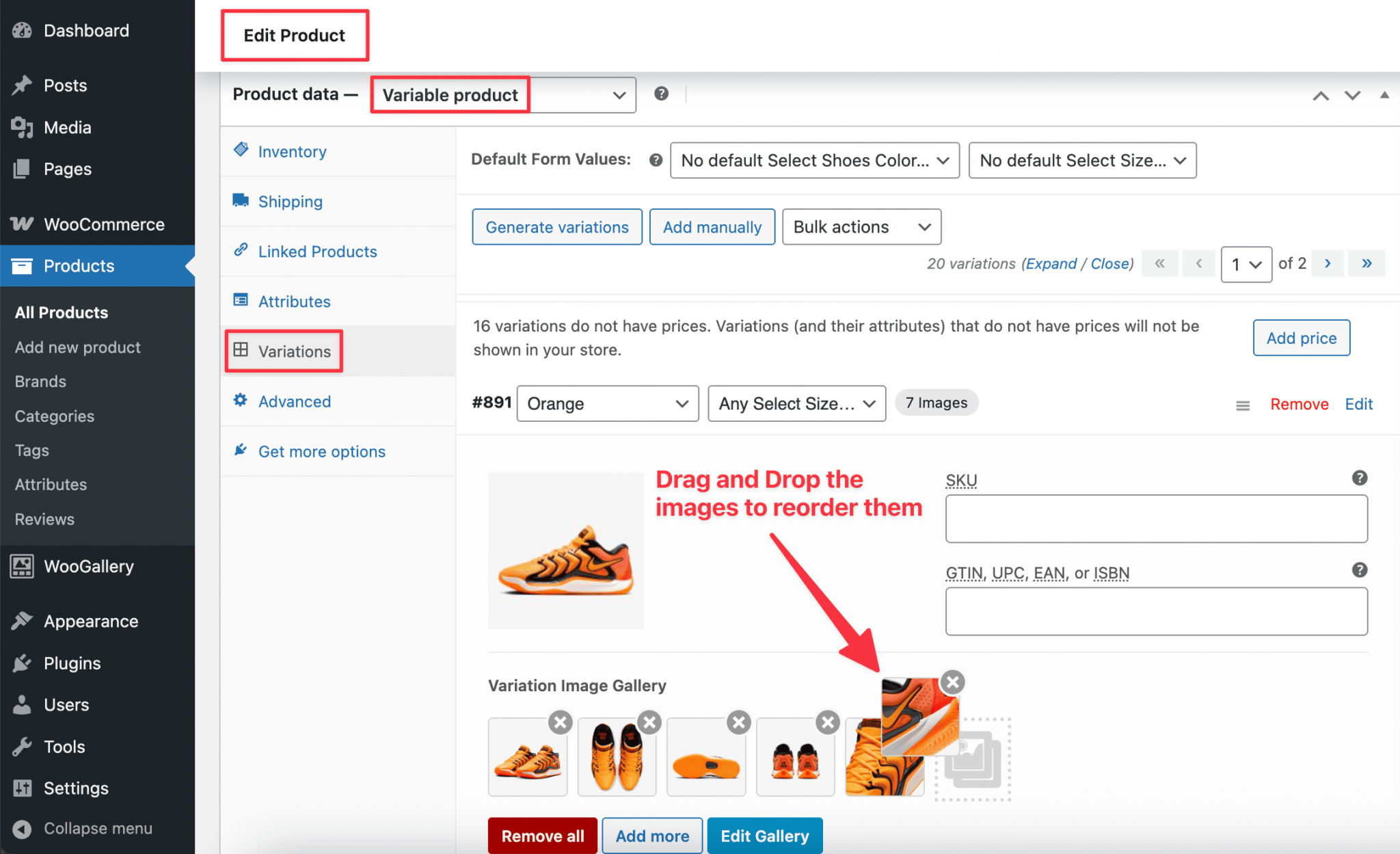The image size is (1400, 854).
Task: Open the WooCommerce sidebar menu icon
Action: coord(23,224)
